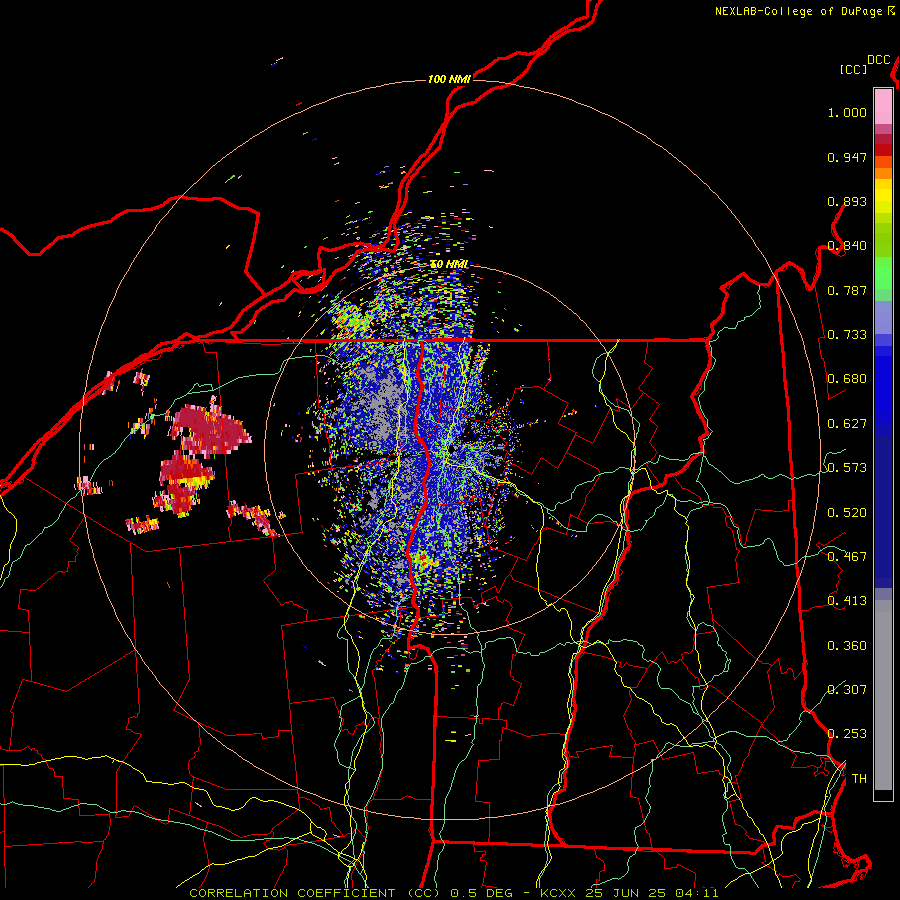Select the 0.413 legend value
900x900 pixels.
847,601
